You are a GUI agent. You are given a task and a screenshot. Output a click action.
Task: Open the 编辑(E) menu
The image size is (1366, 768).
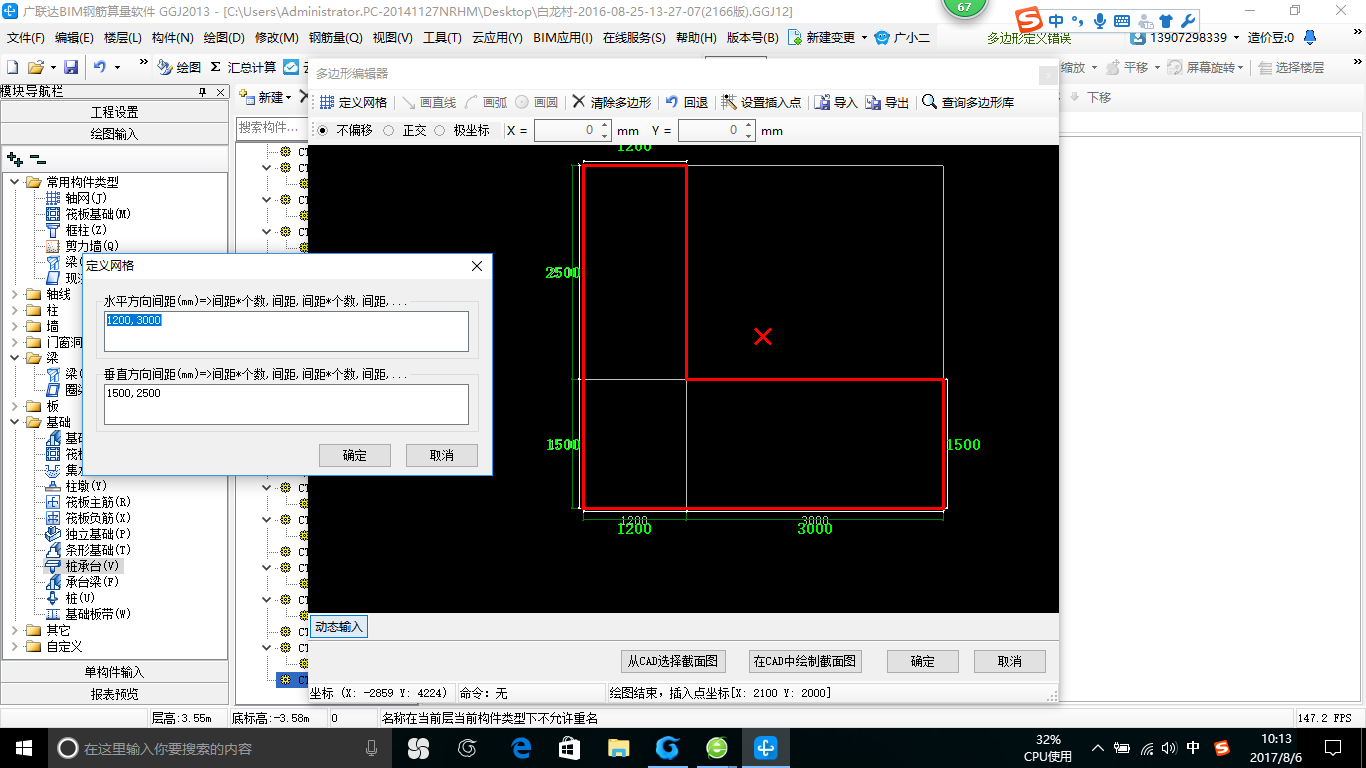point(74,38)
